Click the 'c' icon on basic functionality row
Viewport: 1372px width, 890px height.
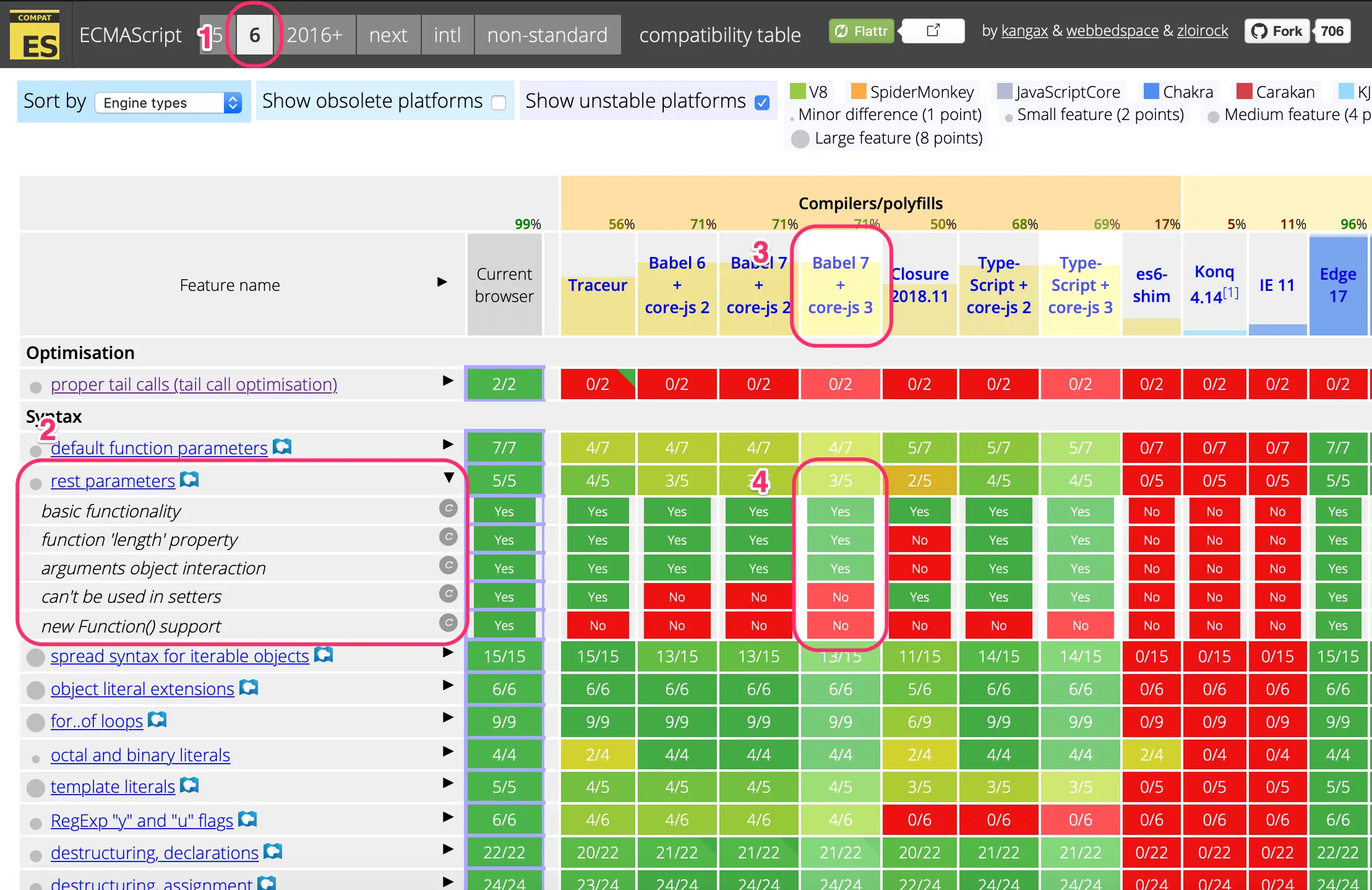[448, 509]
